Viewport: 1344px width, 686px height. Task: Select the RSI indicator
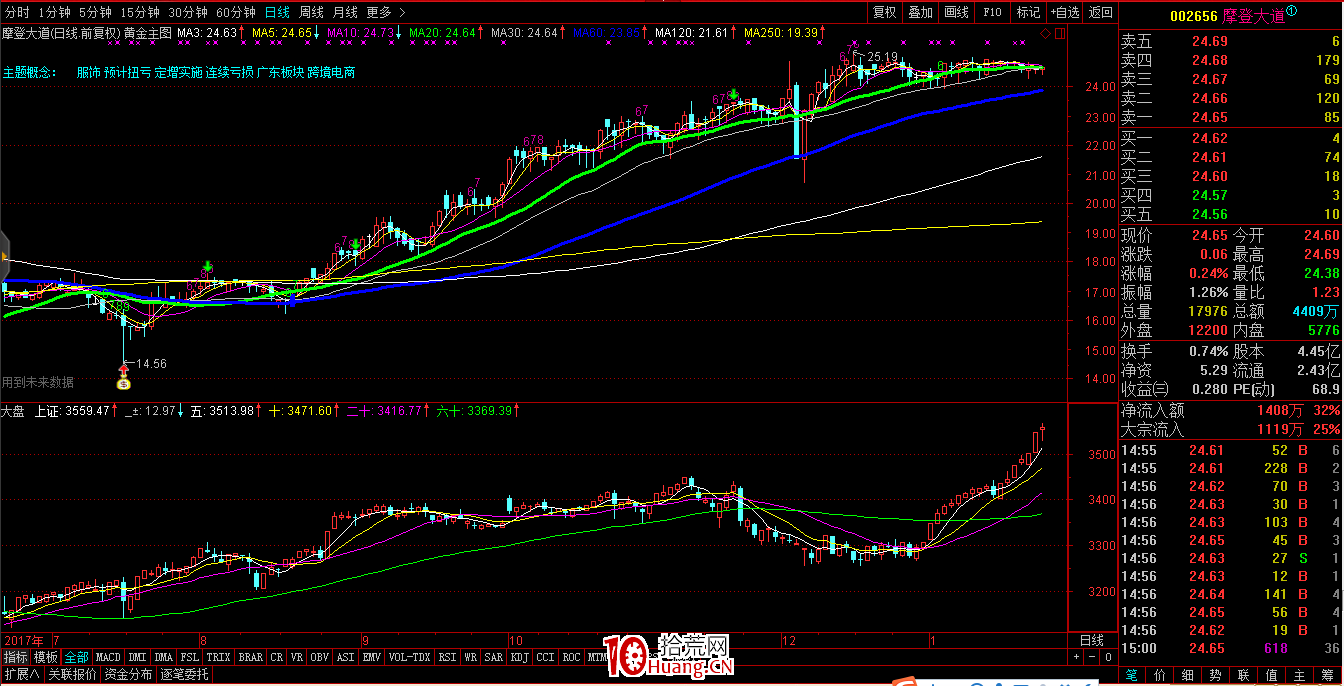tap(447, 657)
